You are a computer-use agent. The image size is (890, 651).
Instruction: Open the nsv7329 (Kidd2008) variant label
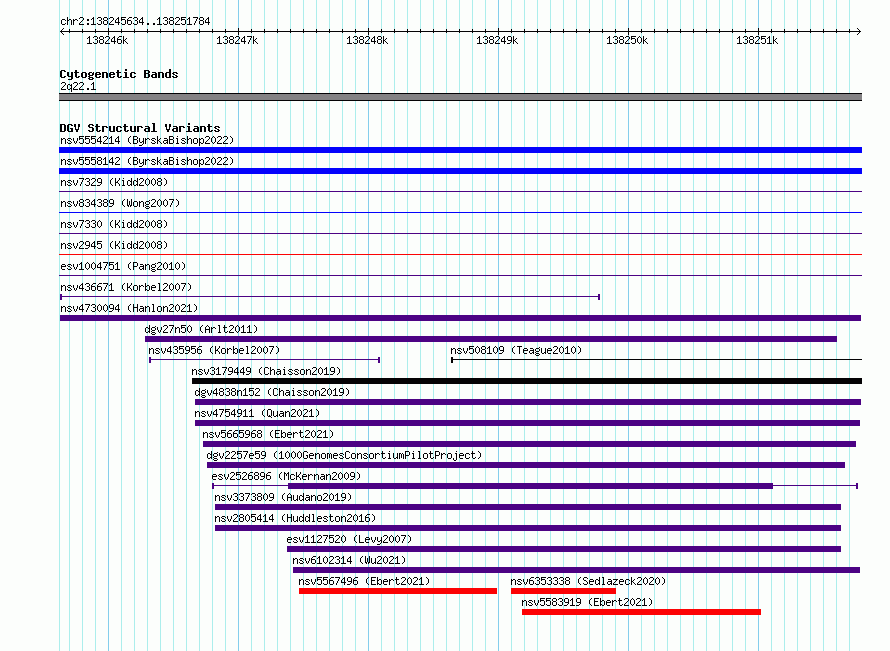click(x=114, y=182)
